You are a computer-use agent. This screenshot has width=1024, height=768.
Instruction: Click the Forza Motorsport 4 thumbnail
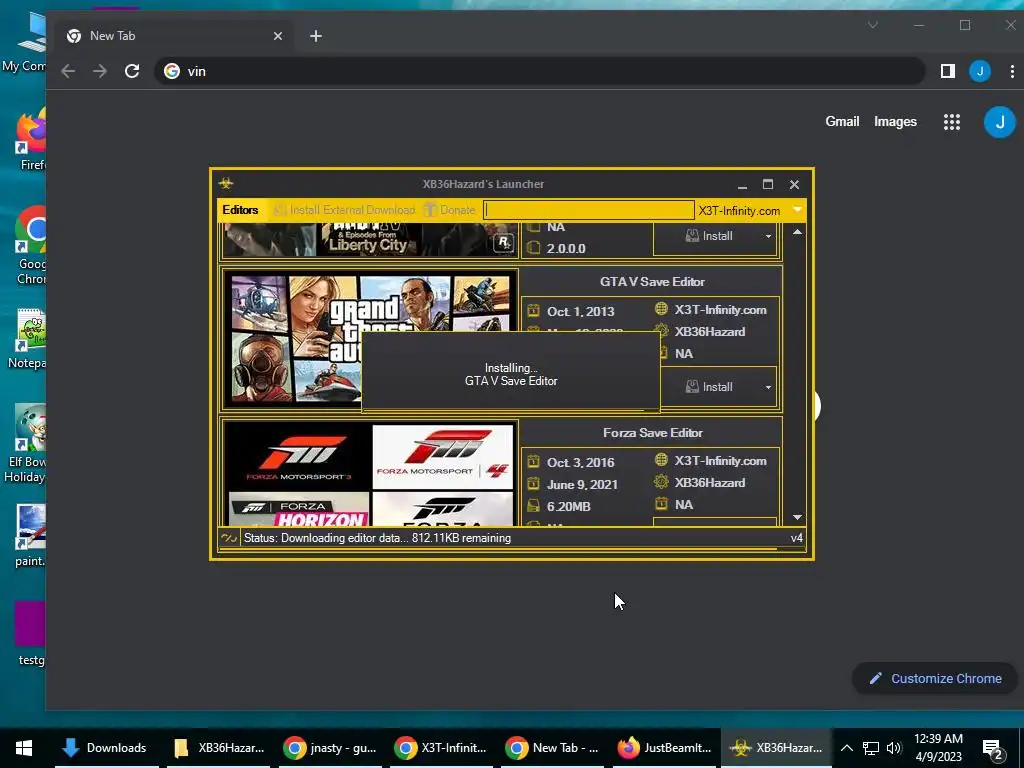[443, 456]
